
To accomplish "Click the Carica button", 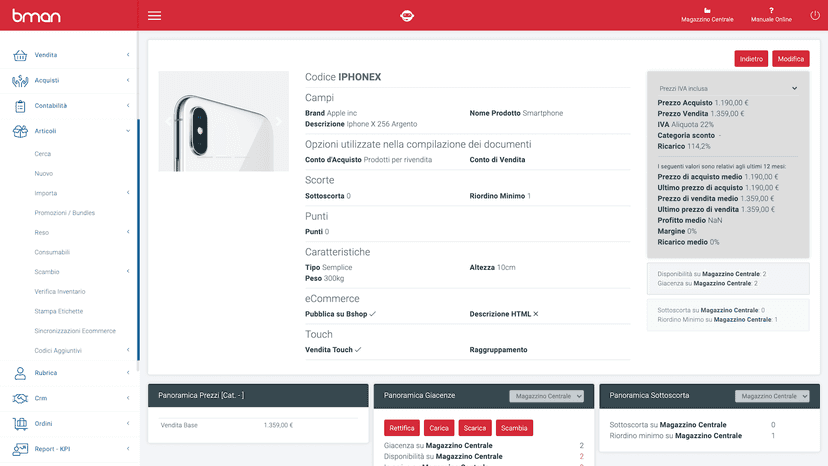I will coord(439,428).
